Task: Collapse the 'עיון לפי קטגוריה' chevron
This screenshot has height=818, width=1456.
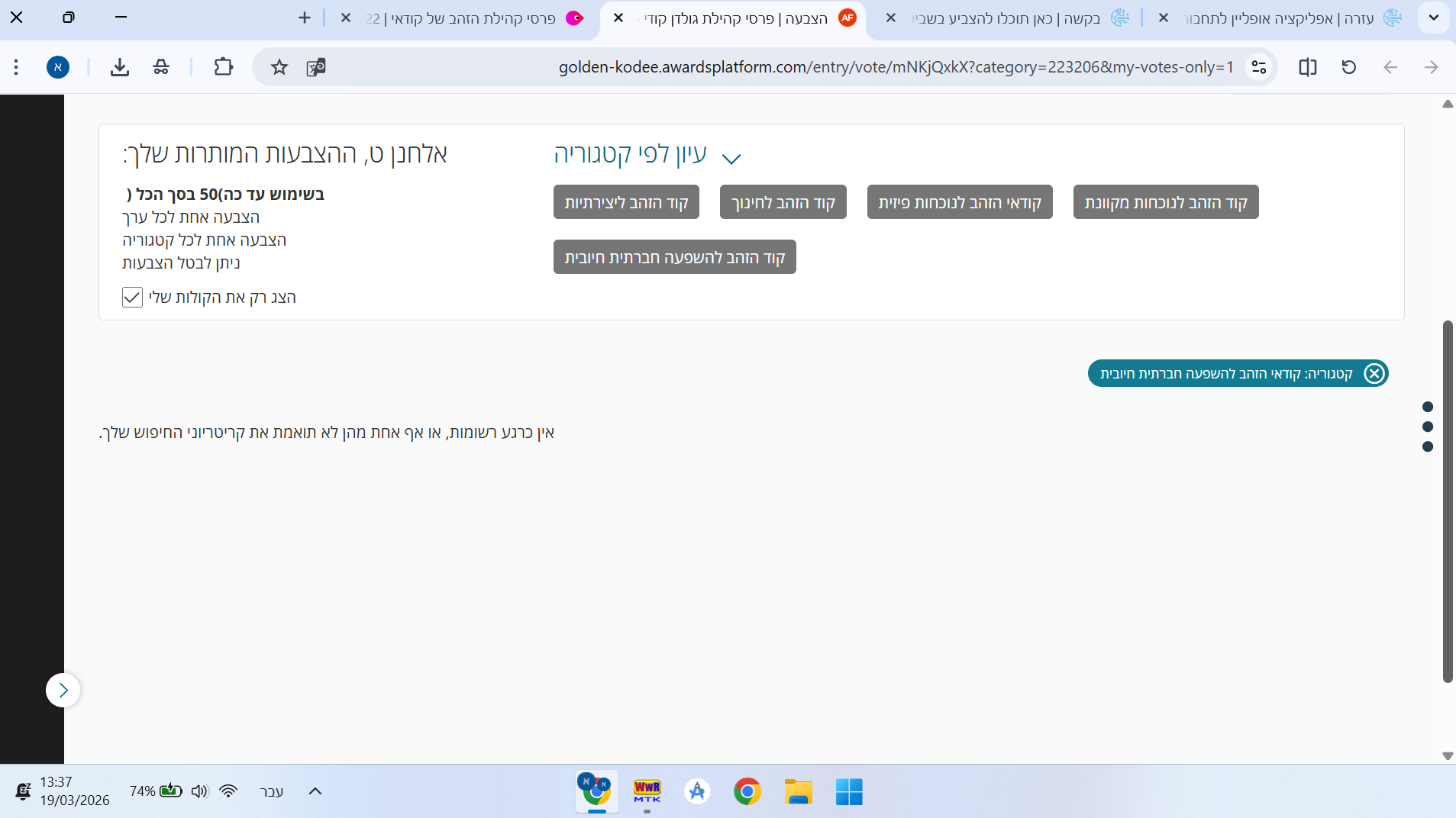Action: coord(731,159)
